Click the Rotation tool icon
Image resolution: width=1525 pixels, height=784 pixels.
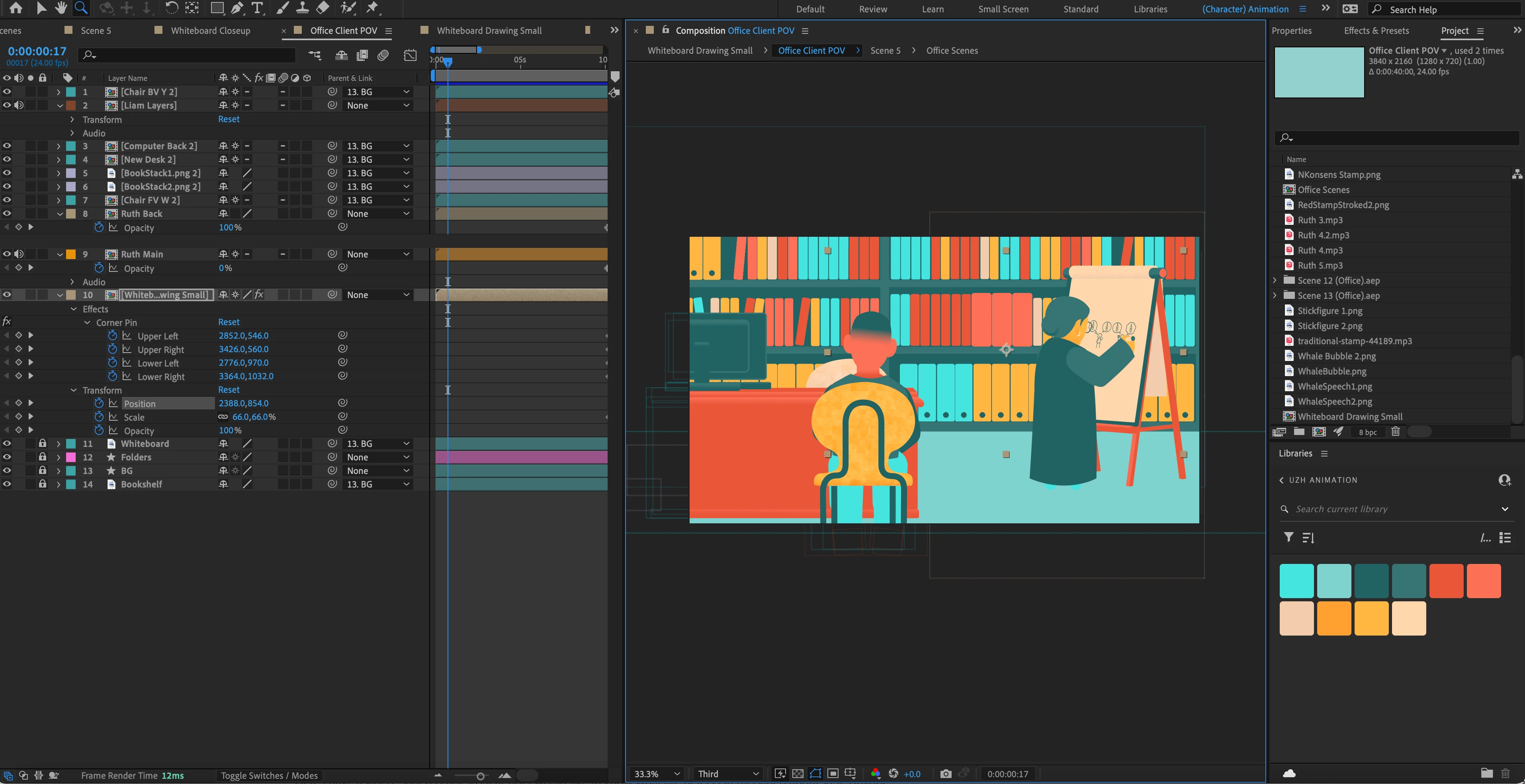(x=171, y=8)
